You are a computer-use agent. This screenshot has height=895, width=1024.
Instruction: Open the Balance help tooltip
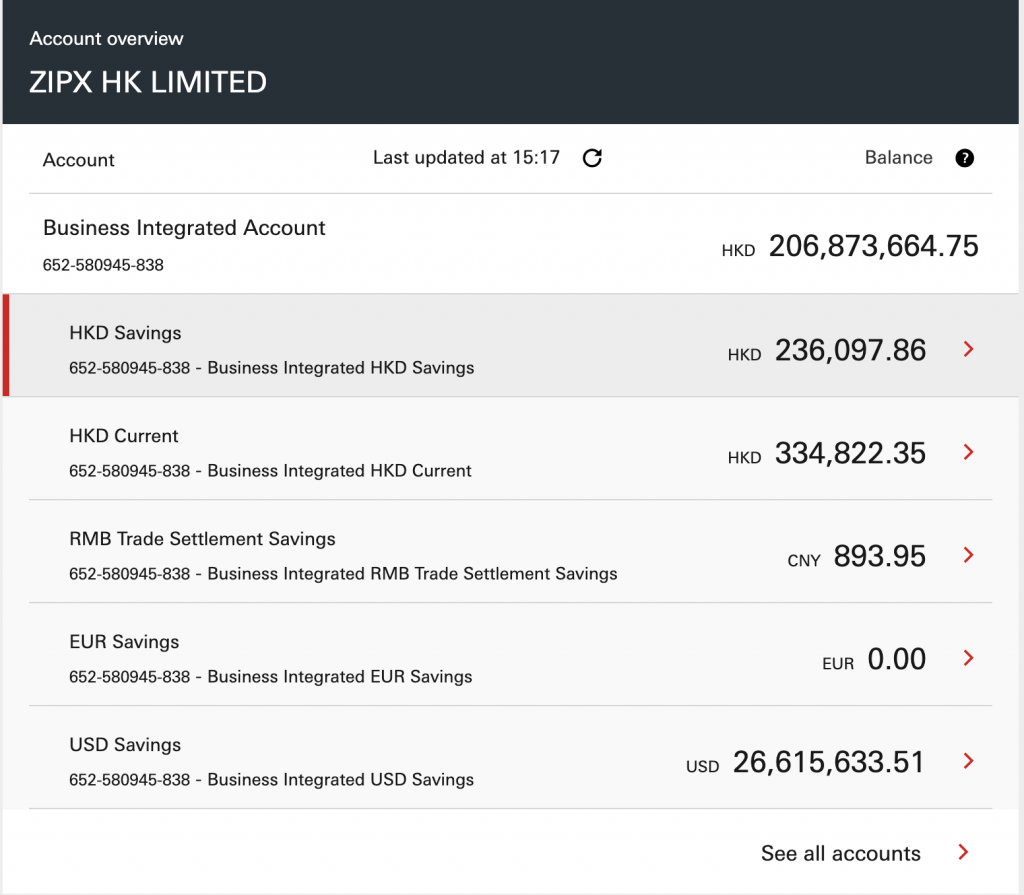click(964, 158)
